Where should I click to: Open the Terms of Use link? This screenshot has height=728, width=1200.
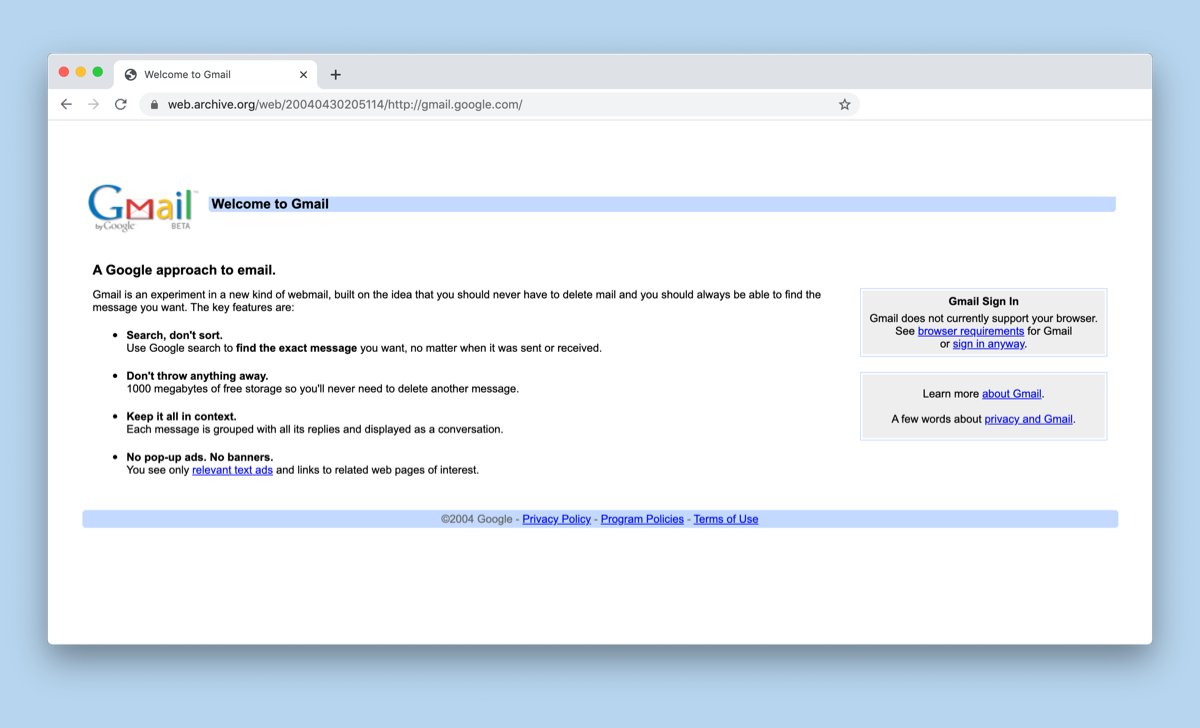pos(725,519)
